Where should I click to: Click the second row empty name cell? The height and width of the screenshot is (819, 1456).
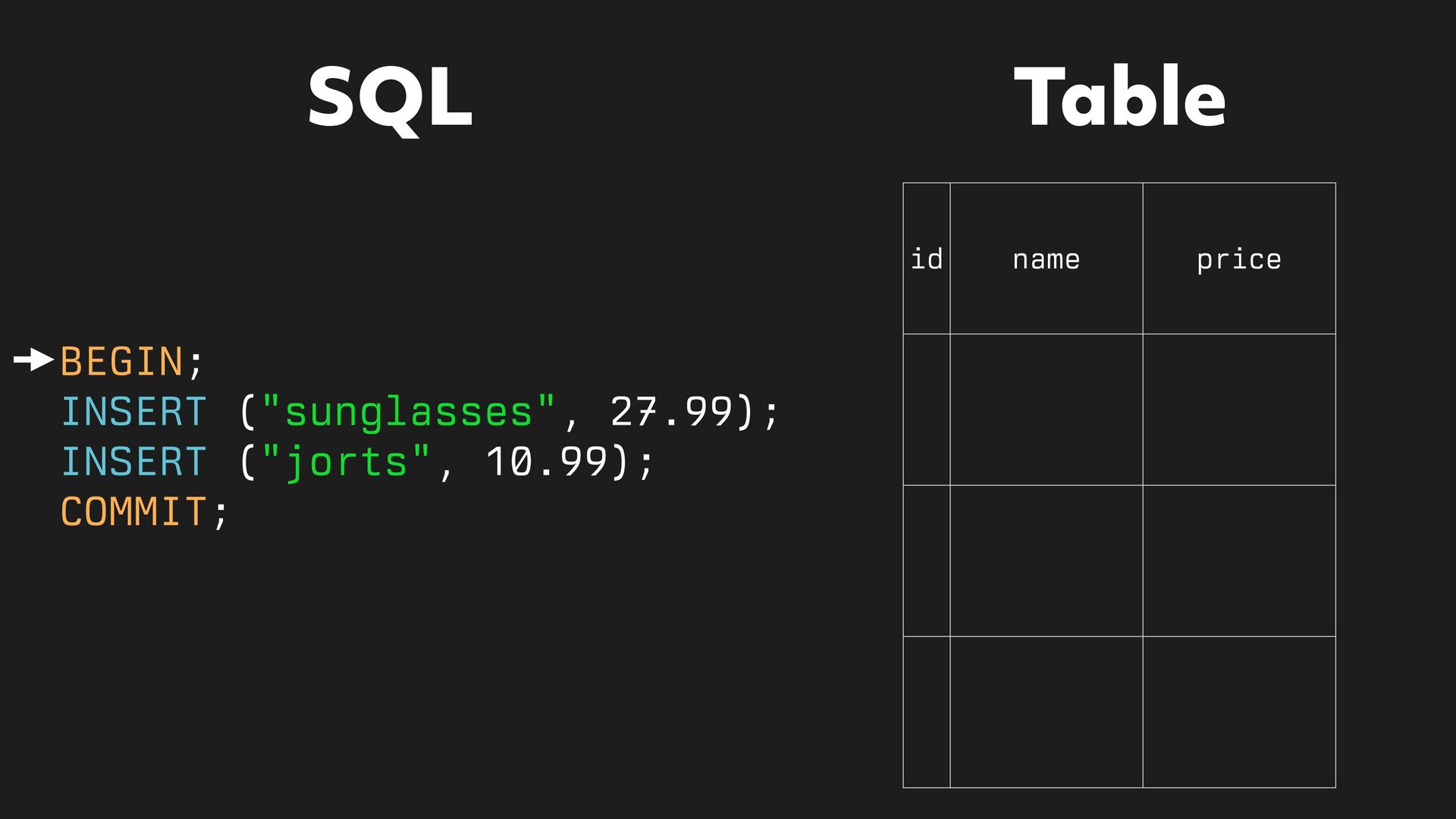point(1046,560)
